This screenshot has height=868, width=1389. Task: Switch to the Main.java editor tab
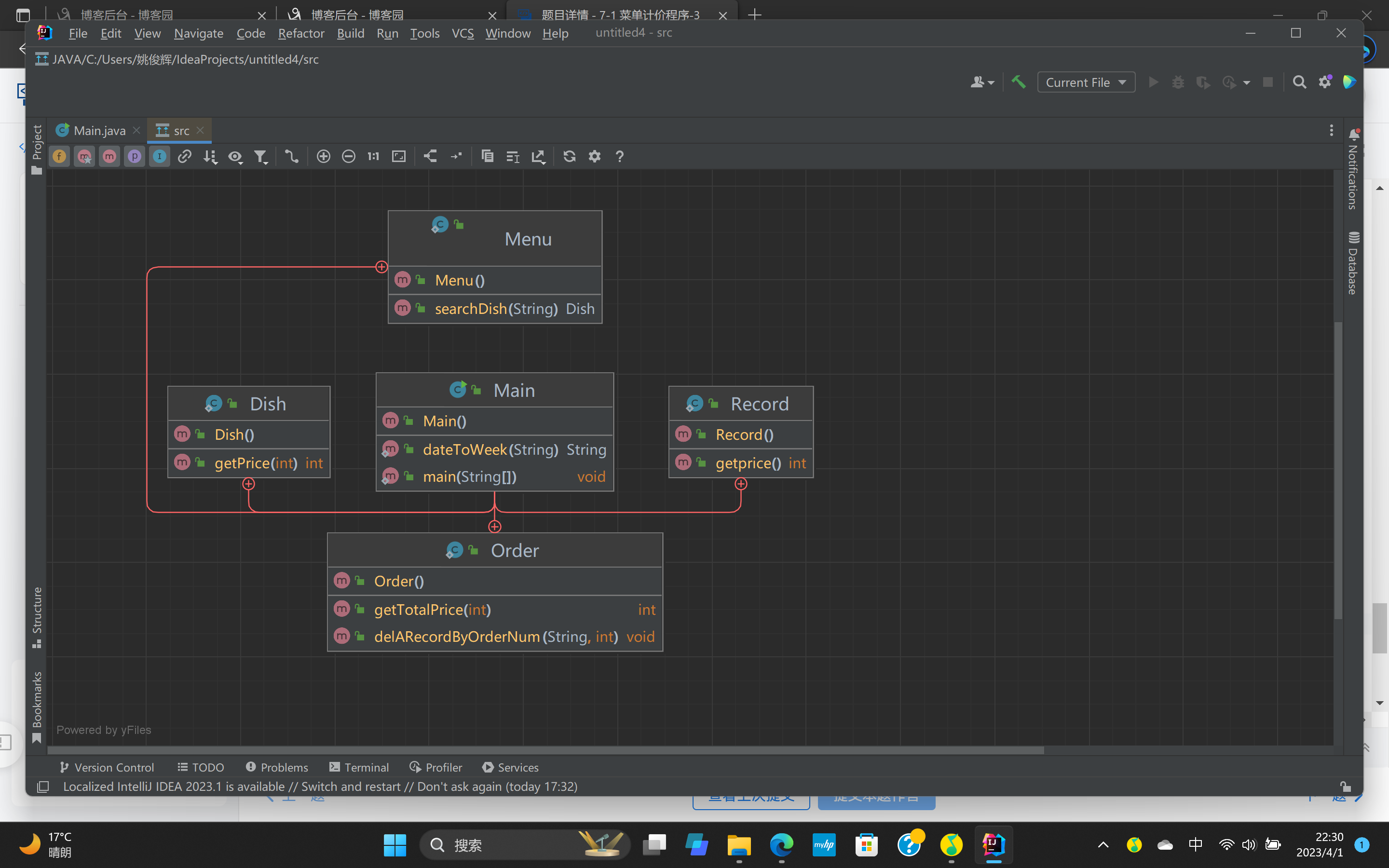coord(99,130)
